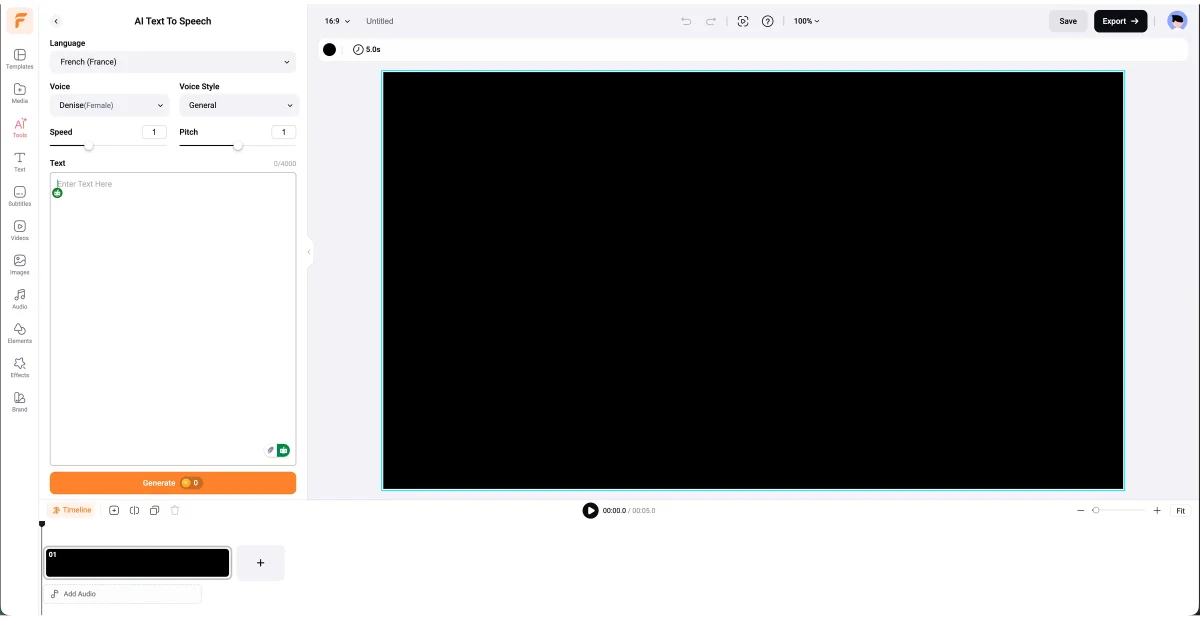Image resolution: width=1200 pixels, height=620 pixels.
Task: Expand the Voice Style dropdown labeled General
Action: click(x=238, y=105)
